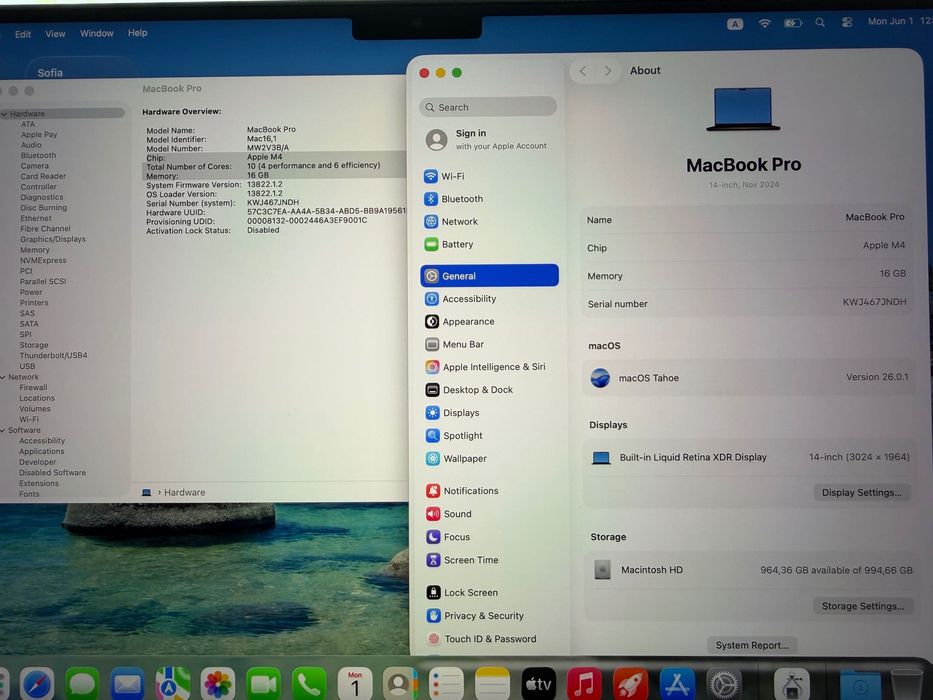Select Thunderbolt/USB4 in System Information
933x700 pixels.
(x=54, y=355)
